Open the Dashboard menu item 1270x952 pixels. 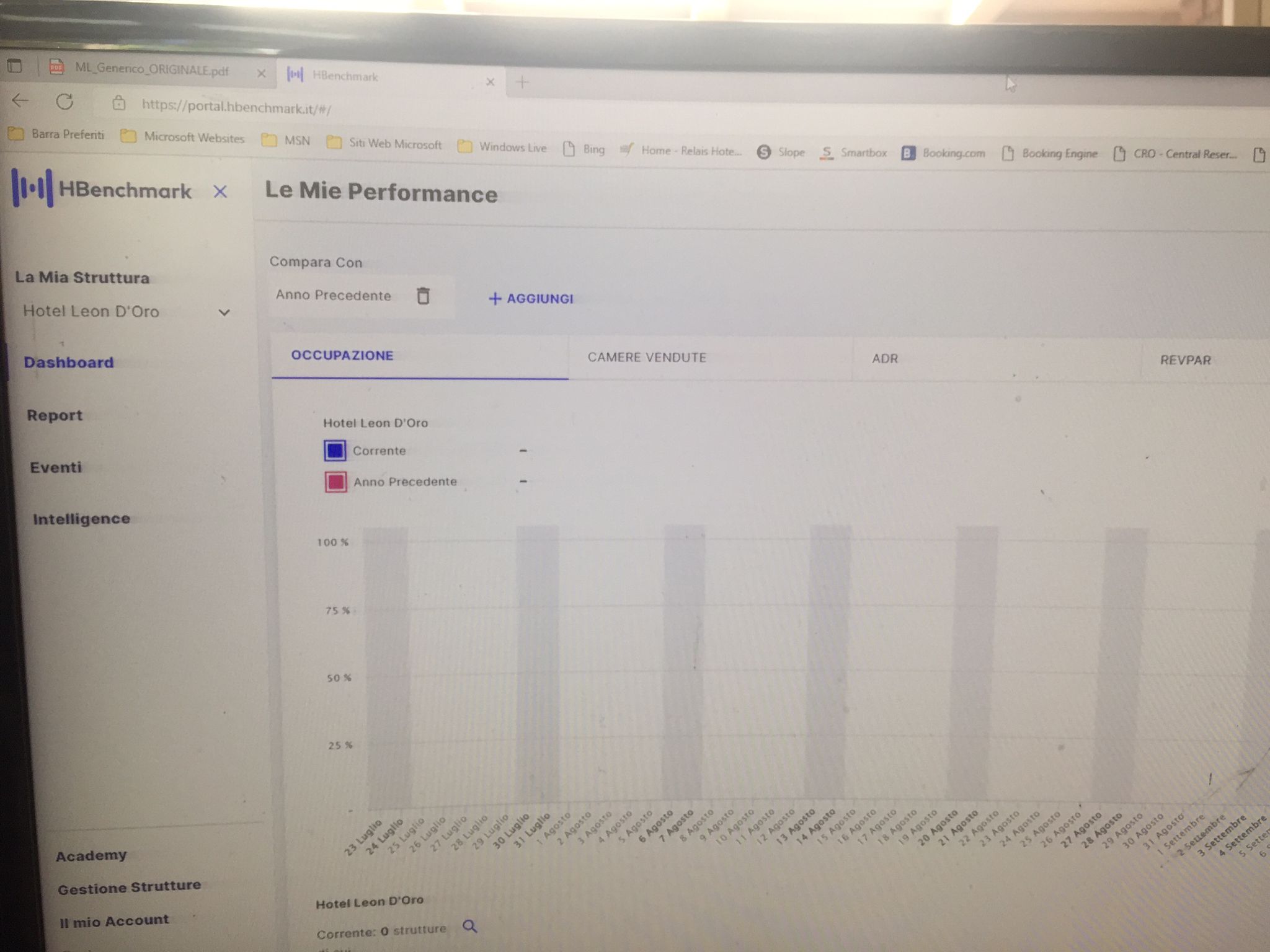click(x=69, y=363)
